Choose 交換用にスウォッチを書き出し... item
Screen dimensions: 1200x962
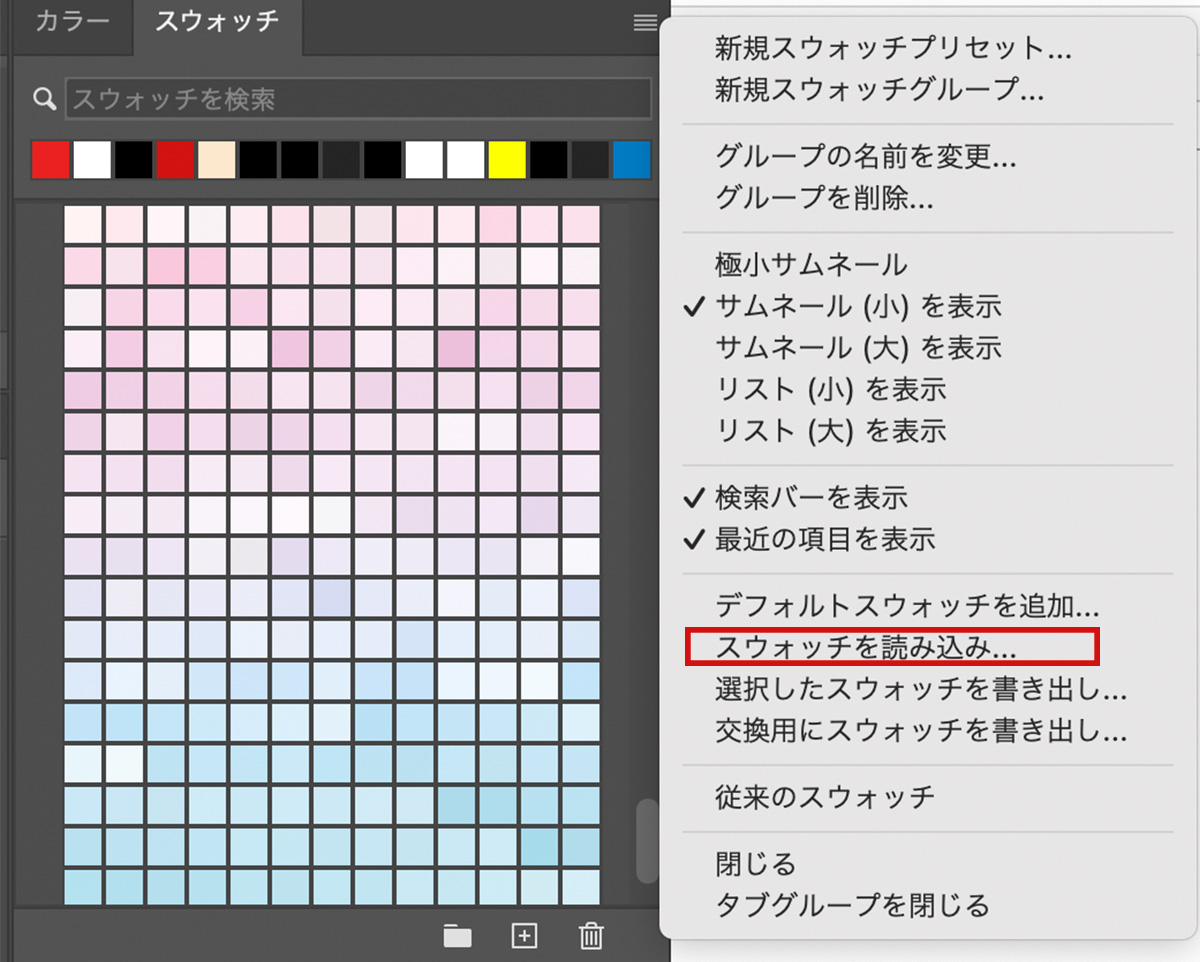[x=920, y=731]
